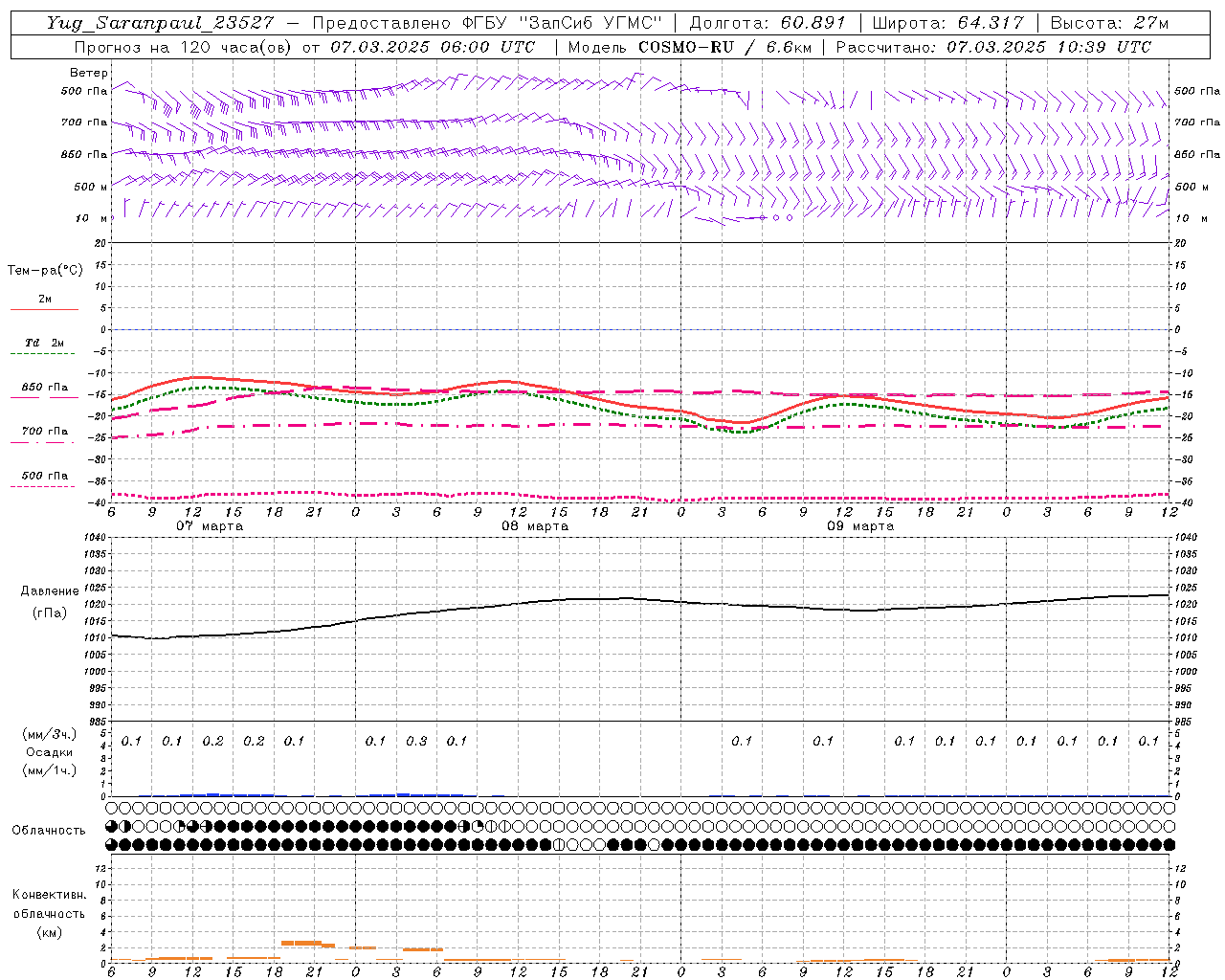Select the provider text ФГБУ "ЗапСиб УГМС"

click(564, 23)
